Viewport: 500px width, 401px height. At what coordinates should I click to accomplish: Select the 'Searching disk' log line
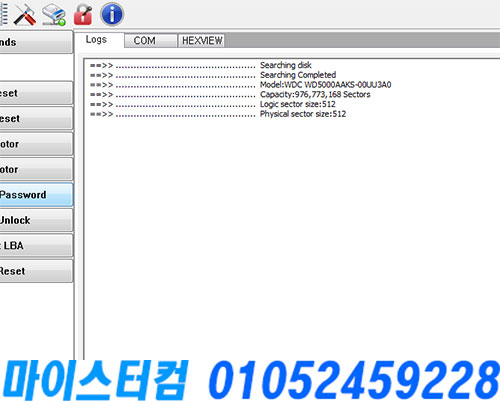(201, 65)
